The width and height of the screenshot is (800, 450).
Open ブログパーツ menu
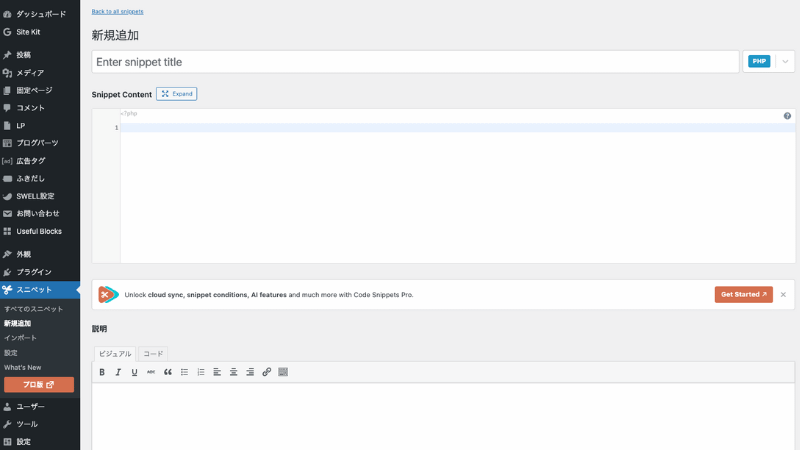click(x=40, y=143)
